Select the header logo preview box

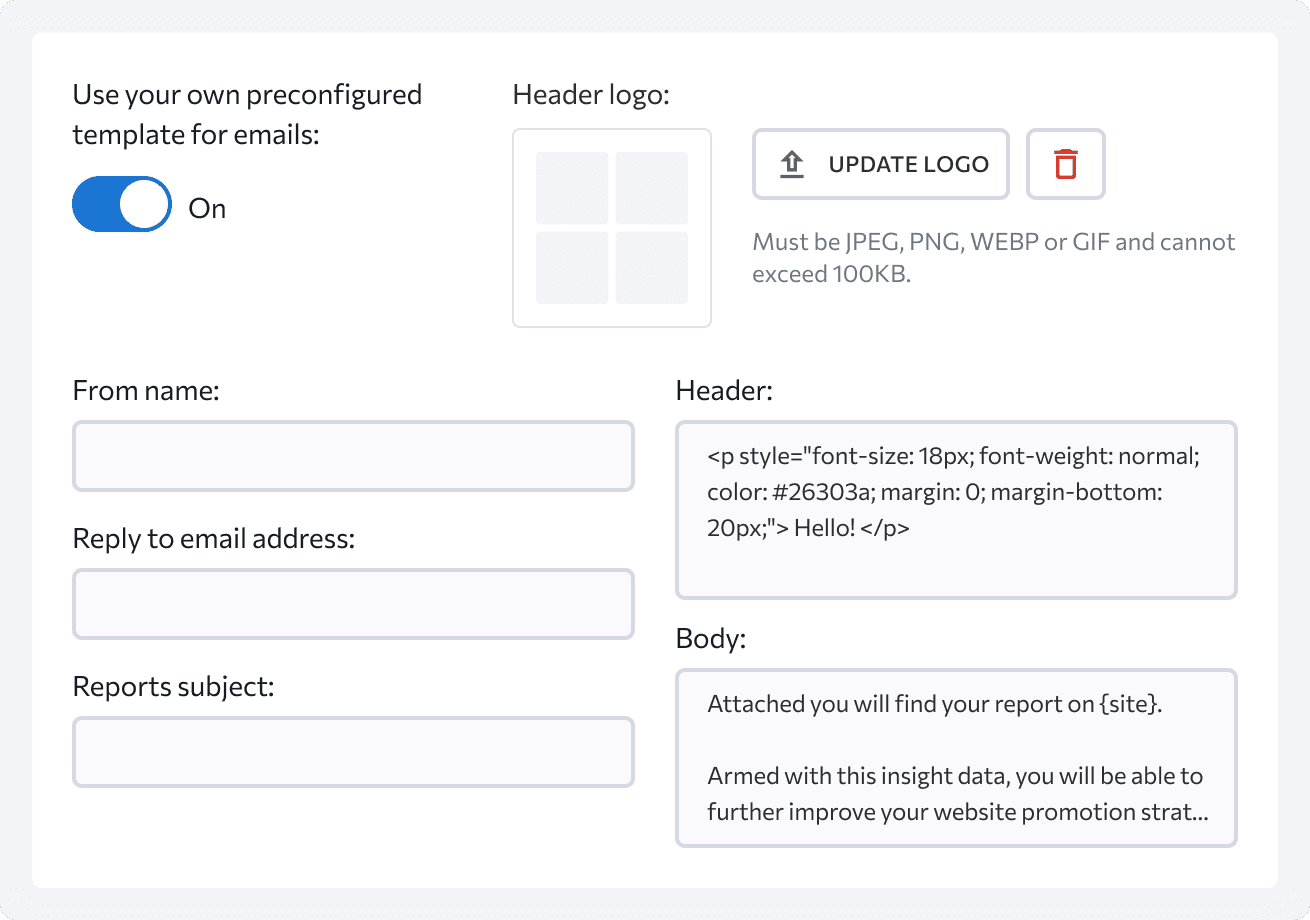click(x=612, y=228)
